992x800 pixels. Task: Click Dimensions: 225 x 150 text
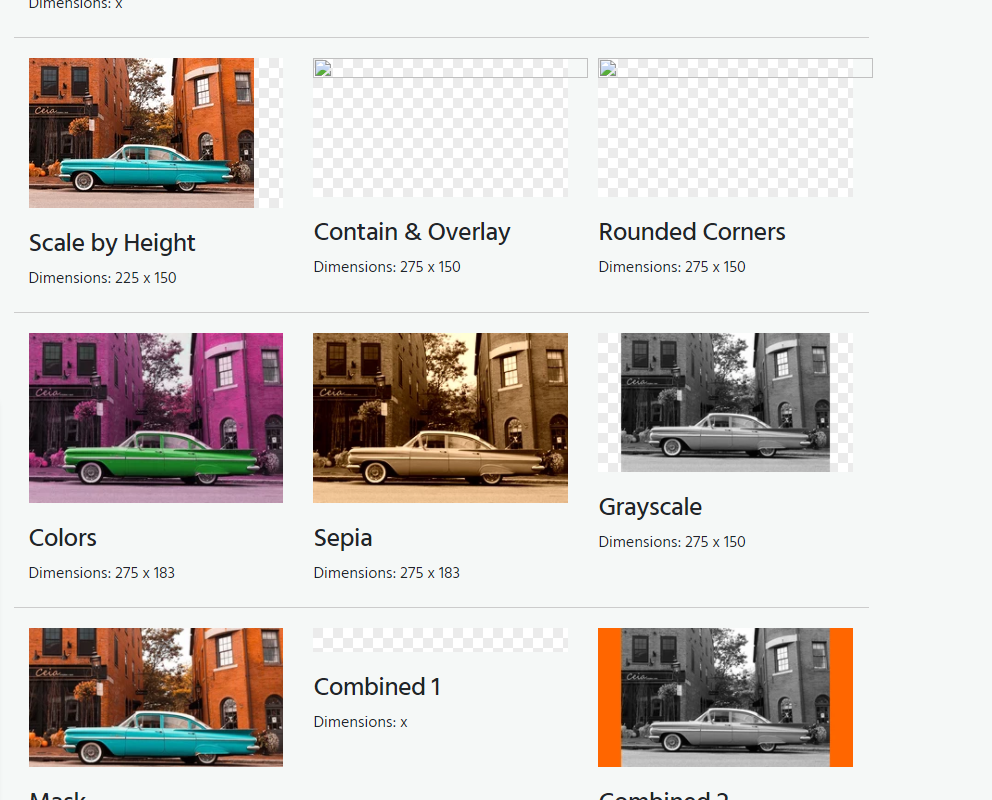[102, 278]
